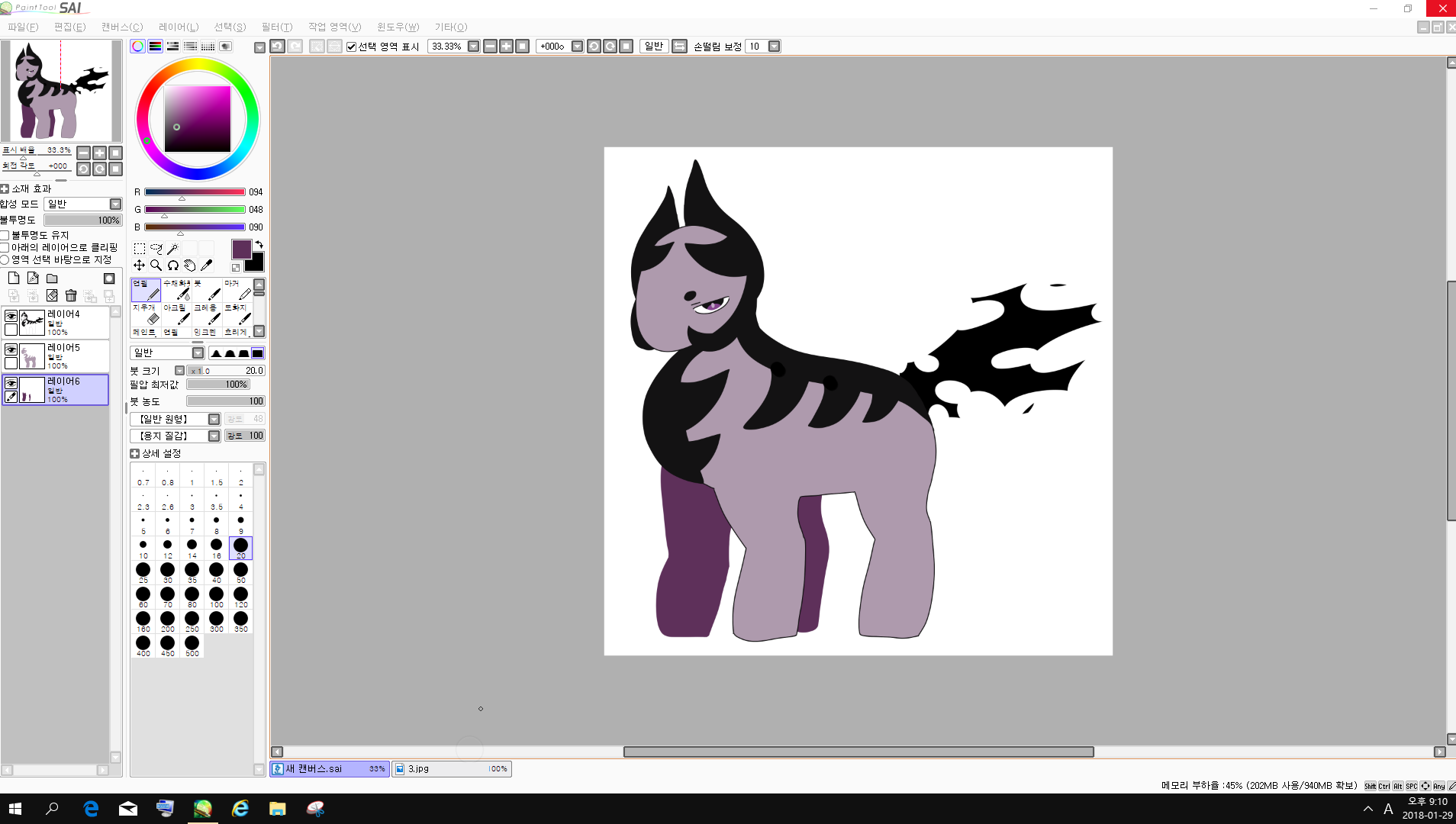The width and height of the screenshot is (1456, 824).
Task: Enable the 불투명도 유지 checkbox
Action: pos(5,236)
